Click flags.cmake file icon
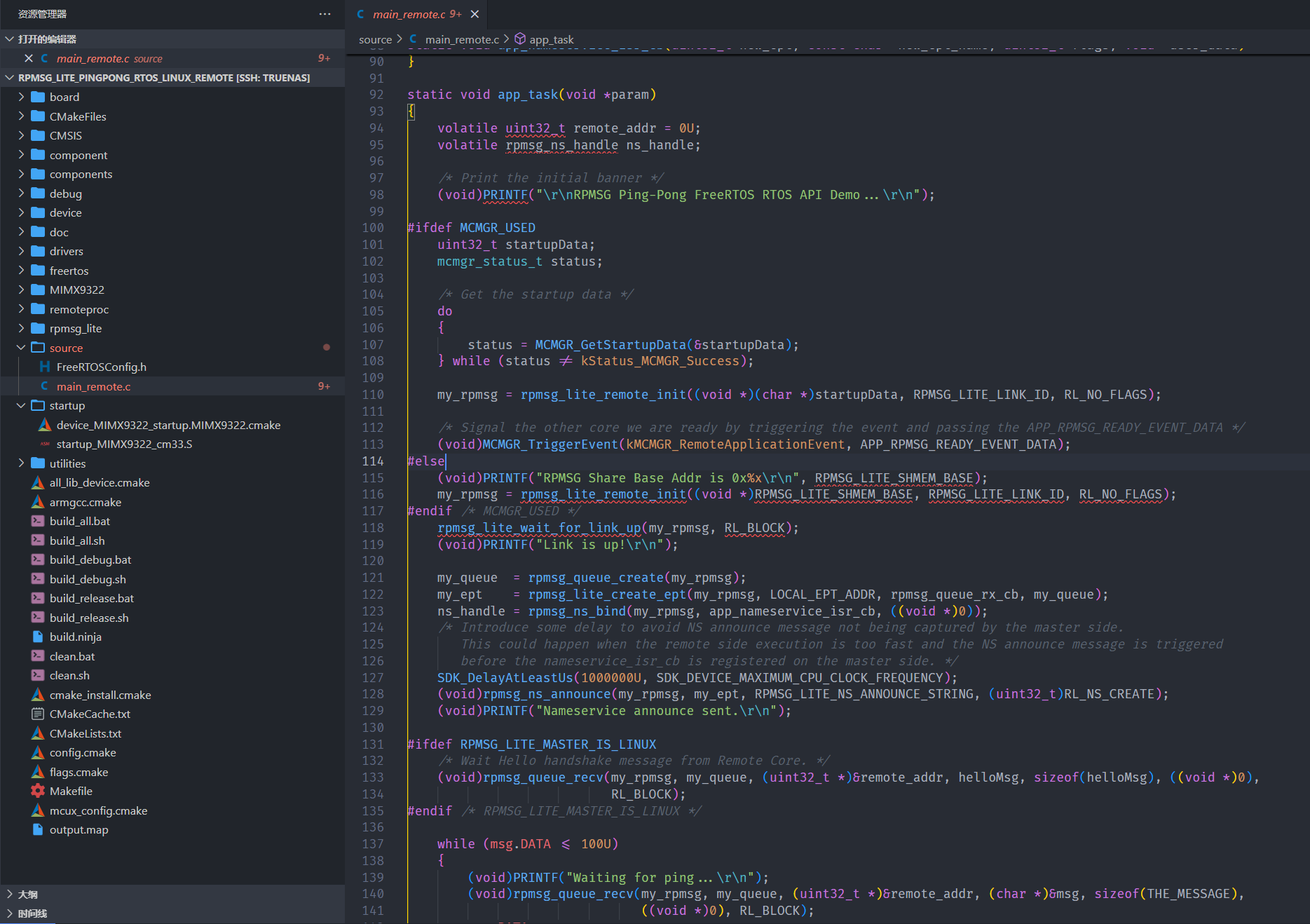1310x924 pixels. (x=38, y=772)
